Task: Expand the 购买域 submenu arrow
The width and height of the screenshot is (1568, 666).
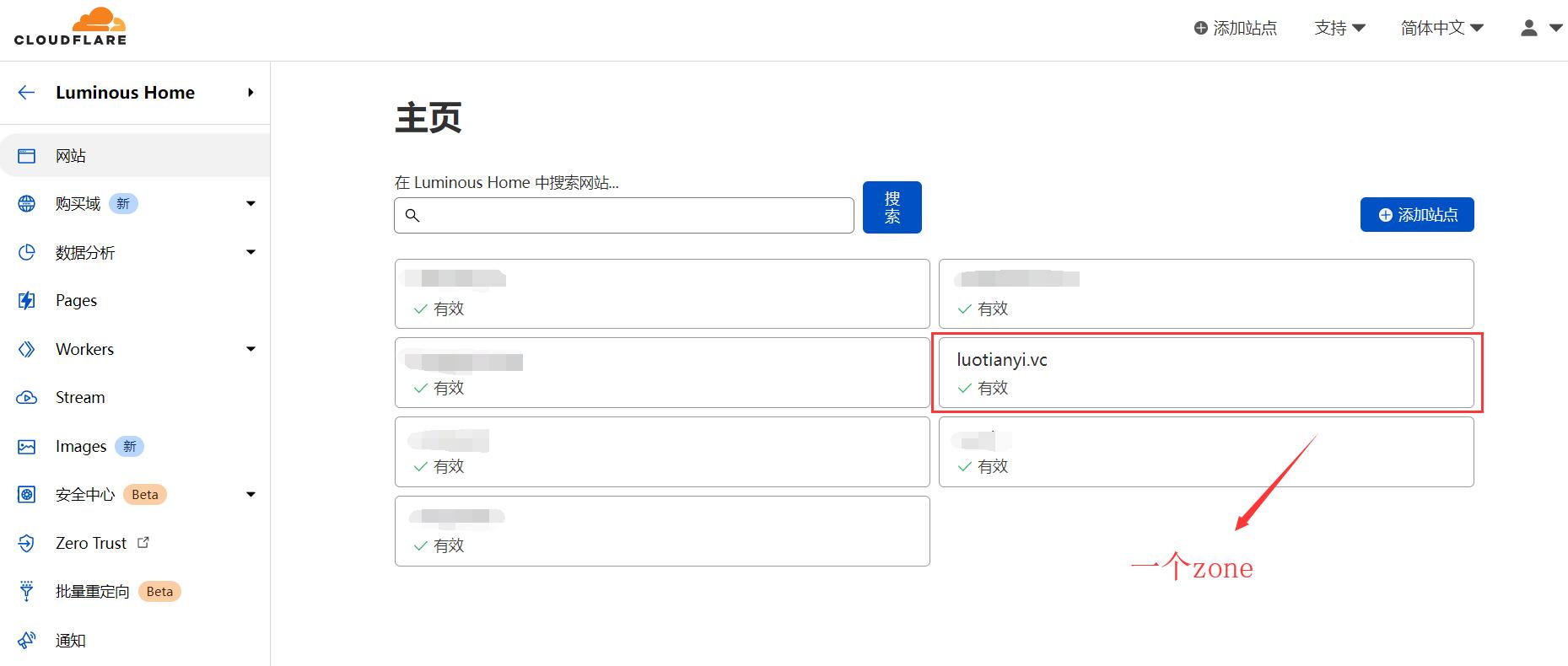Action: [251, 204]
